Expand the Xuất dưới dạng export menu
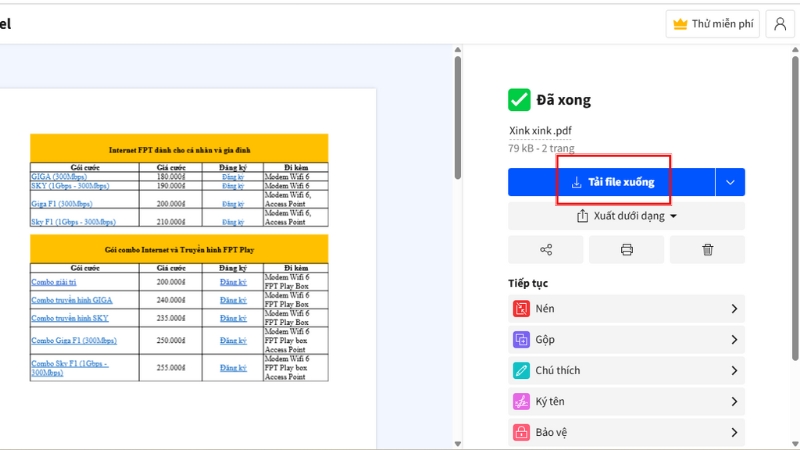 (627, 216)
